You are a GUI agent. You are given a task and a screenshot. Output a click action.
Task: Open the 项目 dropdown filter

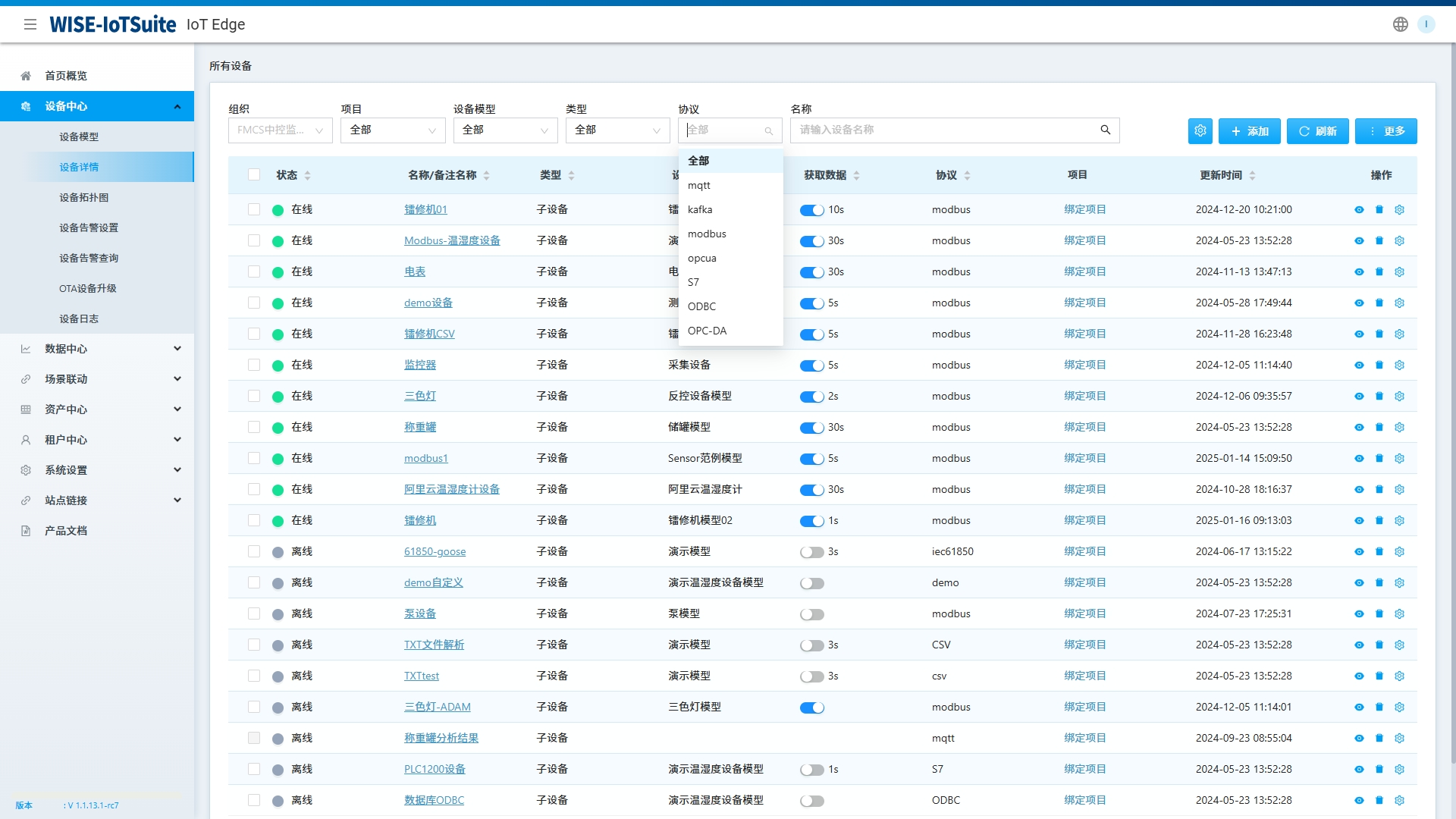click(x=393, y=130)
